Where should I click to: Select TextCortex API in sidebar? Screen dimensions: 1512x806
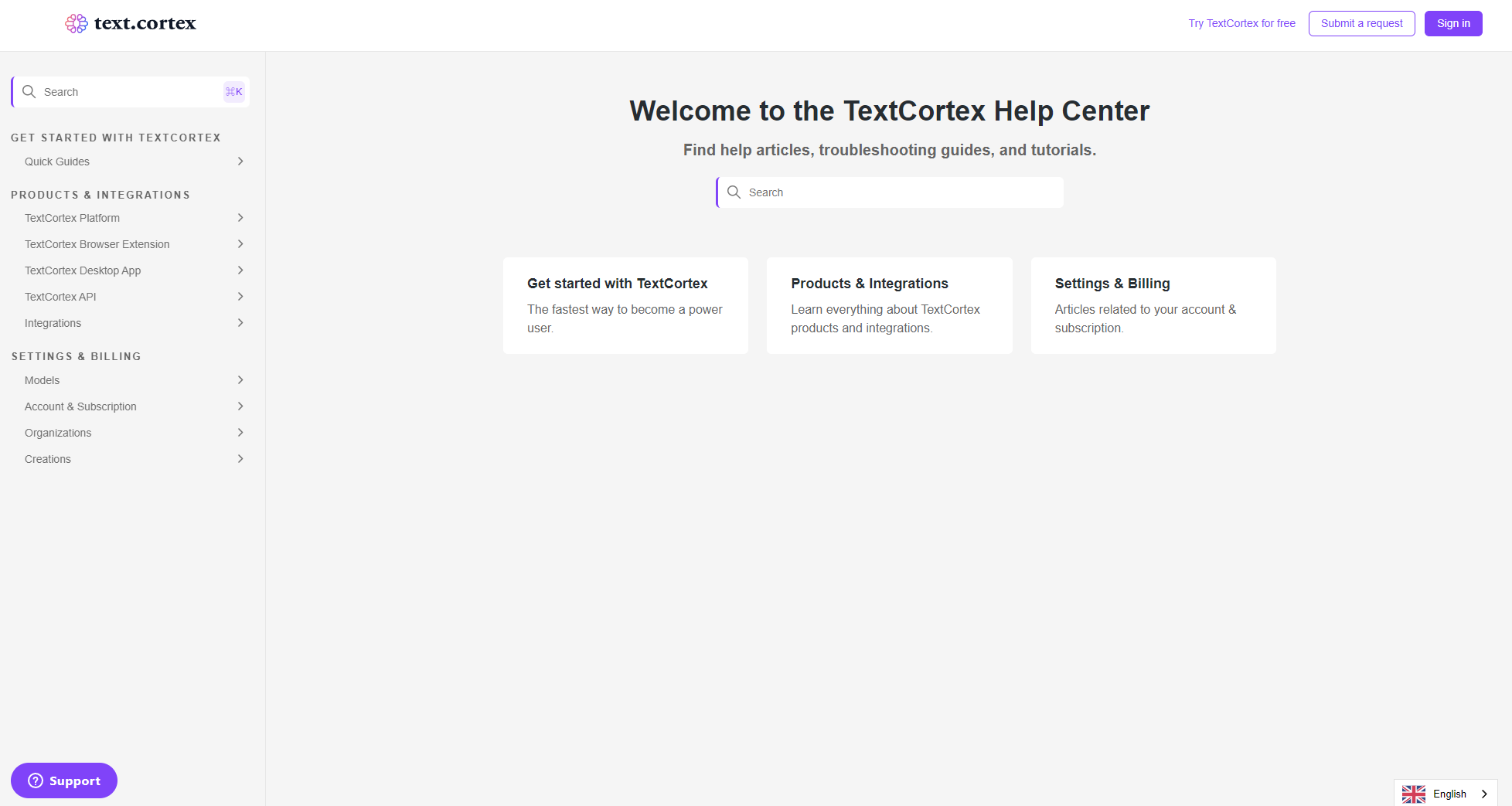pyautogui.click(x=60, y=297)
